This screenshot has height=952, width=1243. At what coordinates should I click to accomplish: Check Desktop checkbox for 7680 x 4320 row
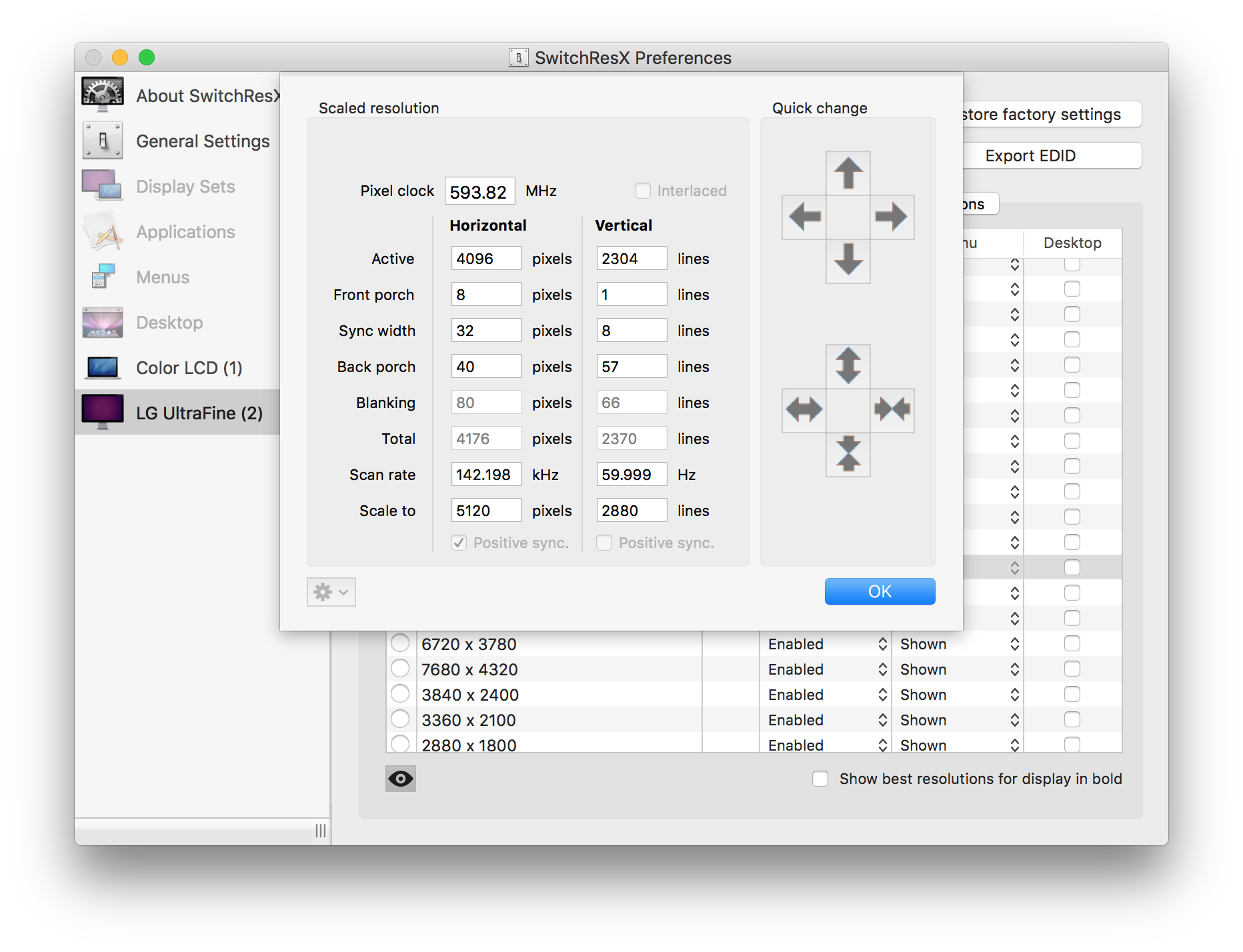1072,669
